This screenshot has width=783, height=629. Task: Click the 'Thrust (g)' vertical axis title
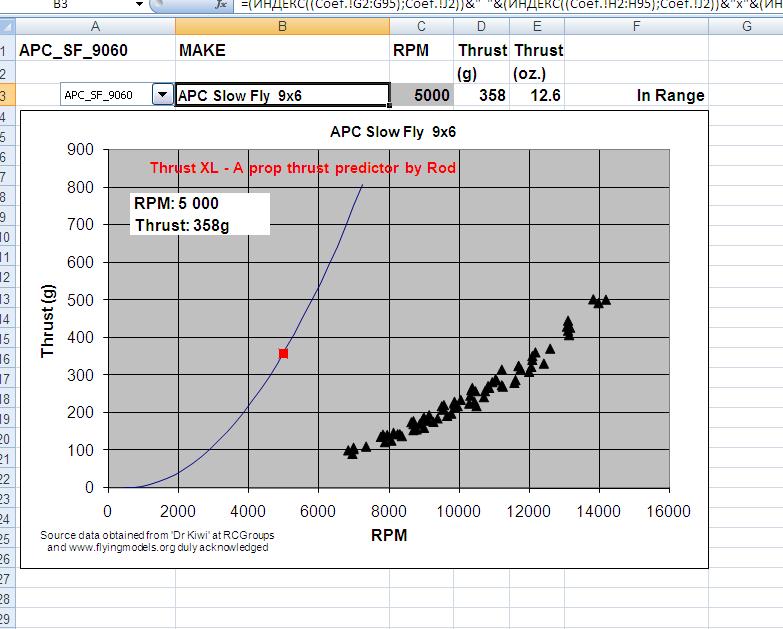click(47, 321)
